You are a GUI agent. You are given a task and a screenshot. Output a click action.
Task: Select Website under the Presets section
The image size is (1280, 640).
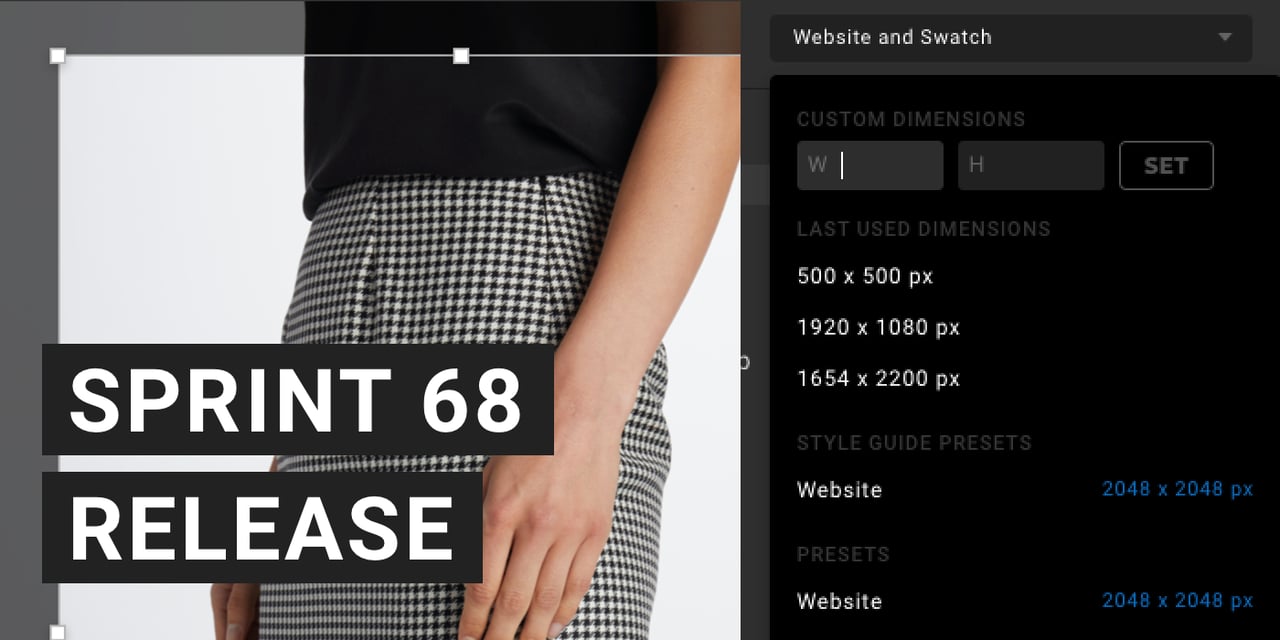point(840,601)
